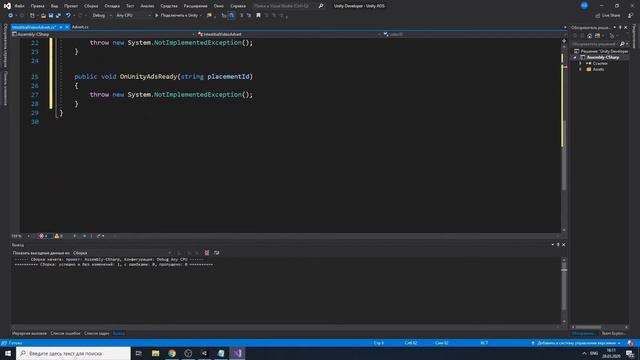
Task: Click the highlighted step toolbar icon
Action: click(x=231, y=16)
